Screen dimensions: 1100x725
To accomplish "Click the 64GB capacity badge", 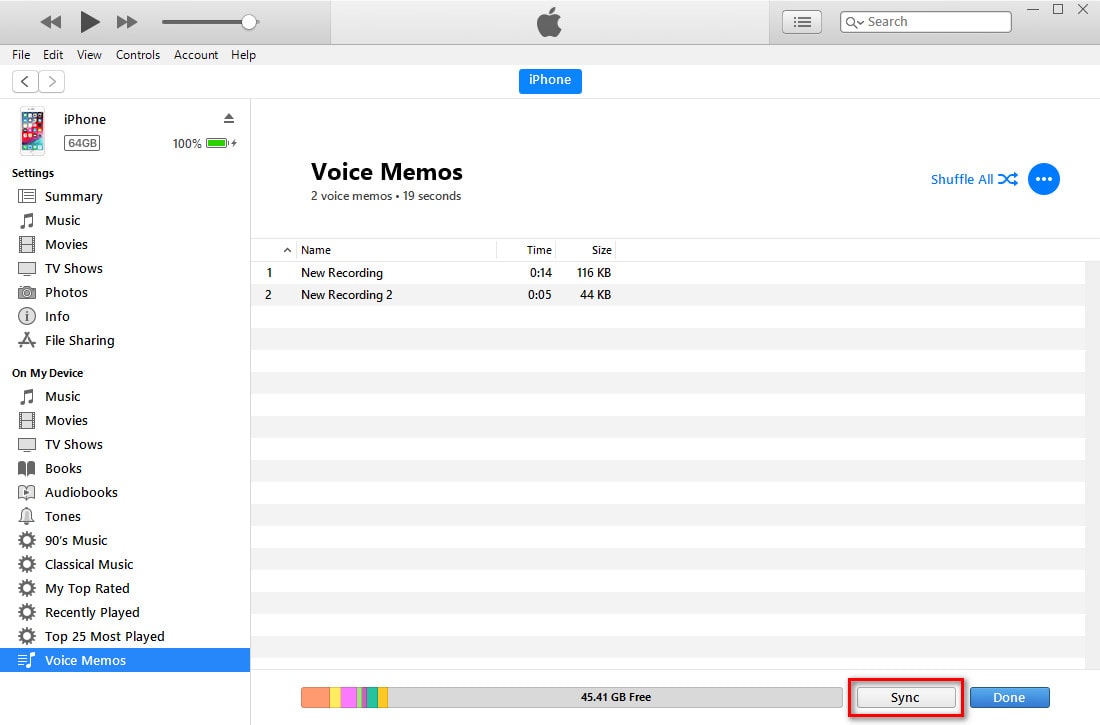I will [x=82, y=143].
